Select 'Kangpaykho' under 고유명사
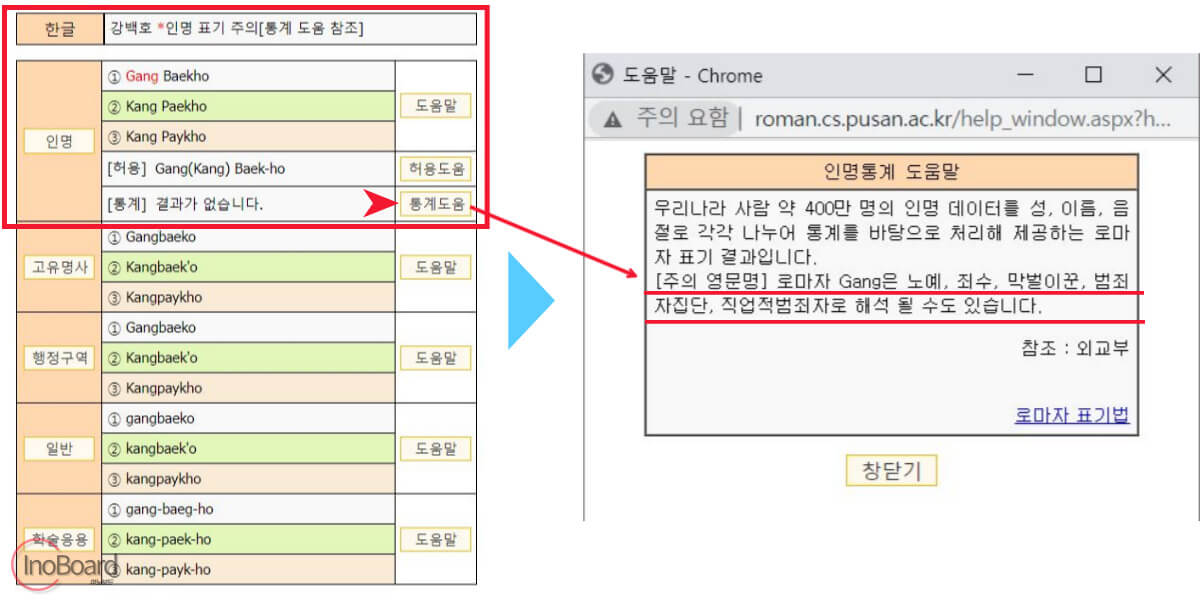 (x=249, y=297)
